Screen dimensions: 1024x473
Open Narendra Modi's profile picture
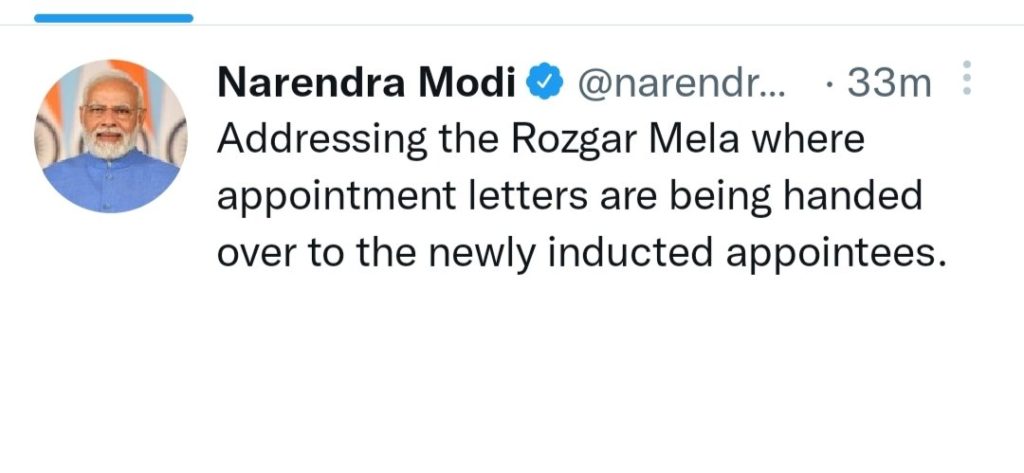point(111,135)
